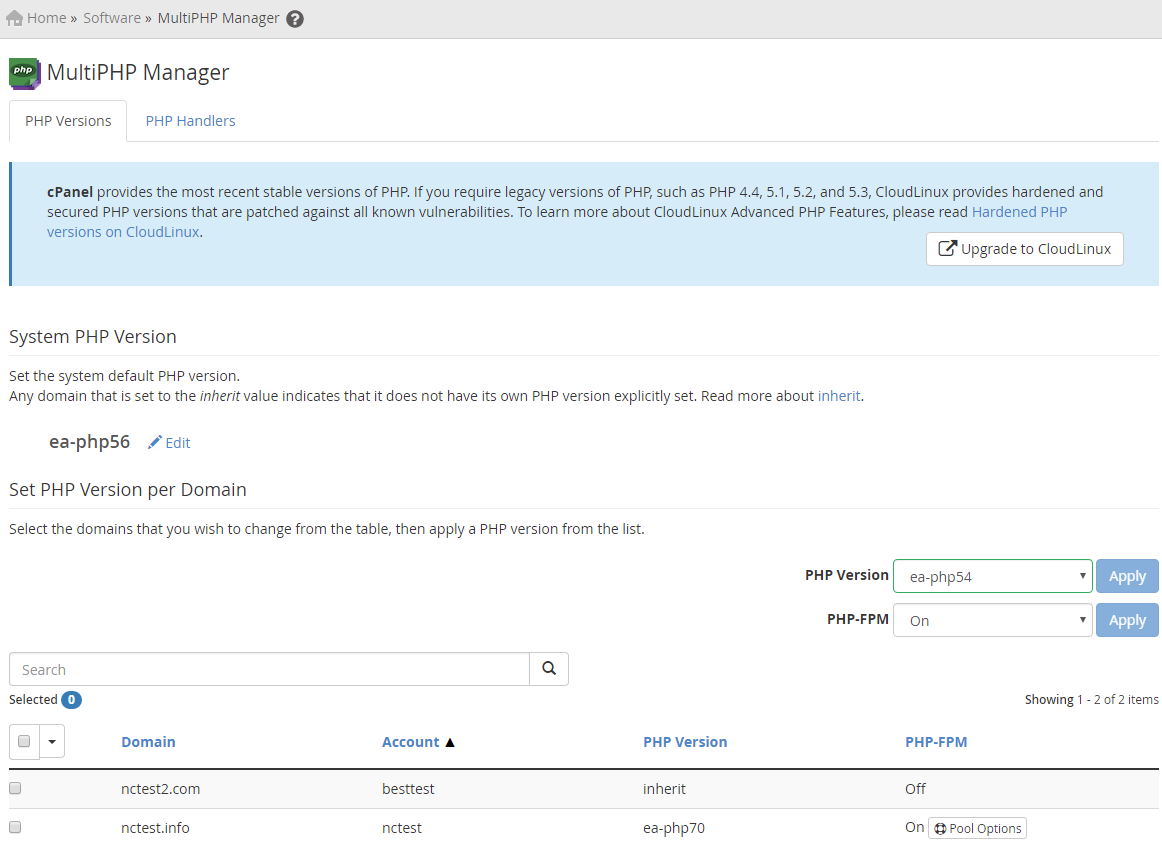
Task: Switch to the PHP Handlers tab
Action: coord(190,121)
